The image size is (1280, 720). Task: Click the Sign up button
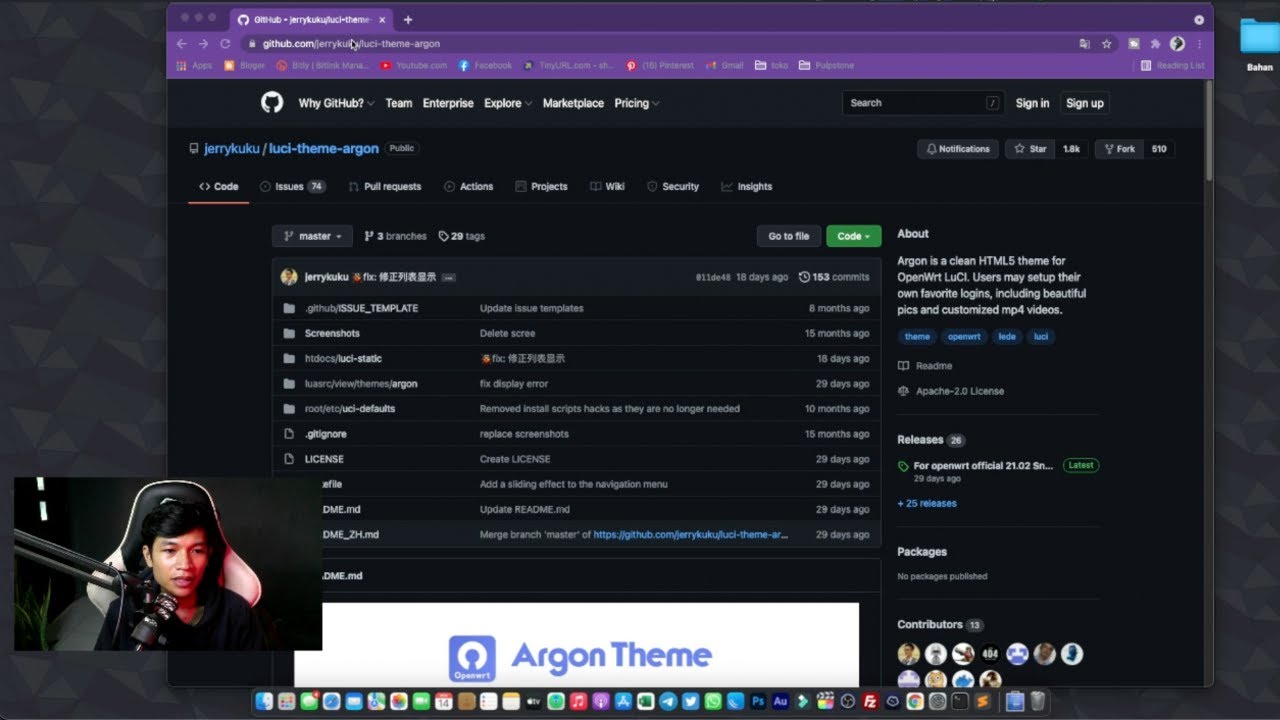(1085, 103)
